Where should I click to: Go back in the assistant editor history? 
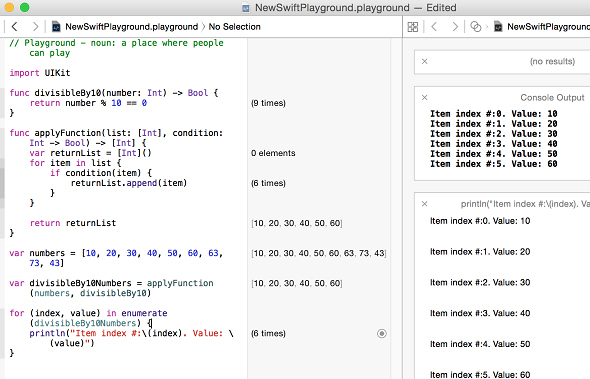(434, 27)
